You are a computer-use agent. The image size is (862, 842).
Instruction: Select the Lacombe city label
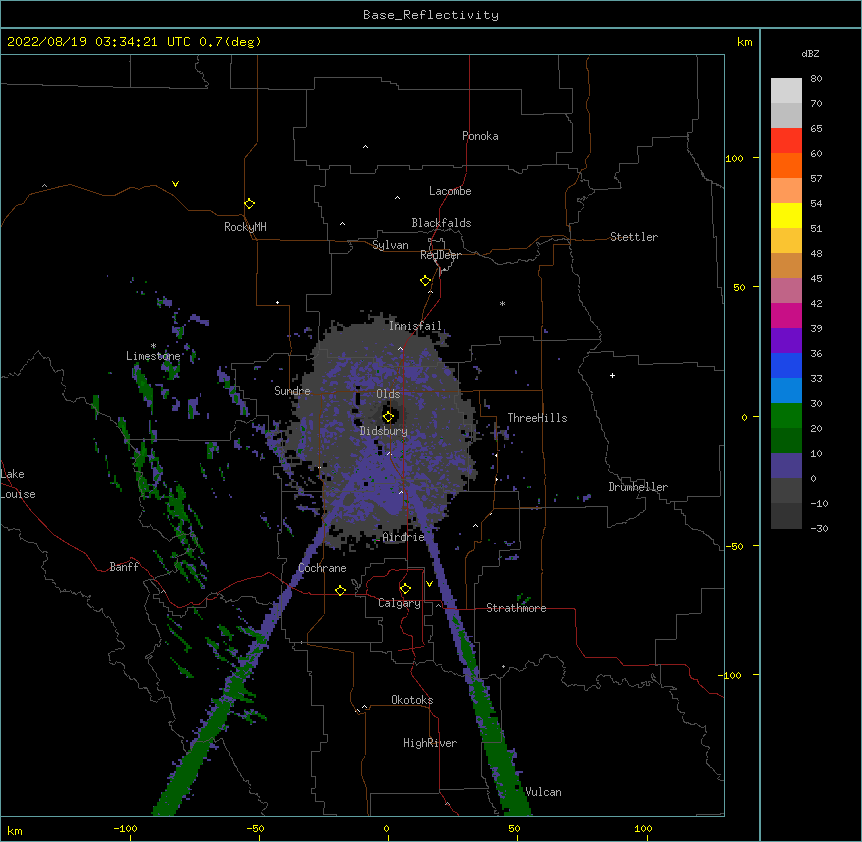click(450, 191)
